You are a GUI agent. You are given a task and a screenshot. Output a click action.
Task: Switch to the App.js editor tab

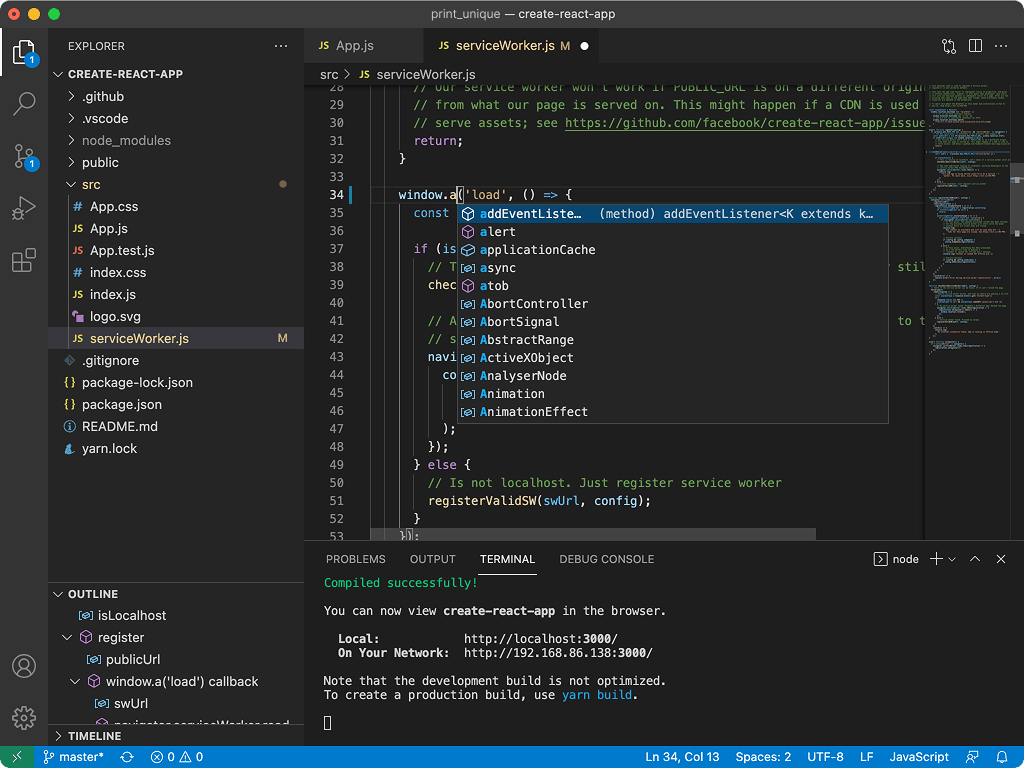click(x=354, y=46)
